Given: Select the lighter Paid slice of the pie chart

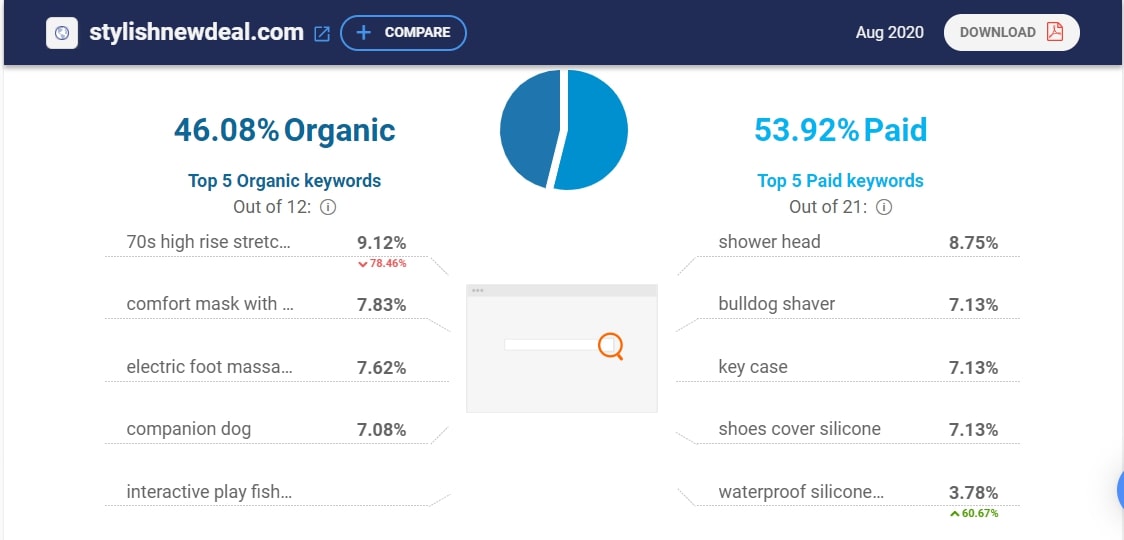Looking at the screenshot, I should pos(597,130).
